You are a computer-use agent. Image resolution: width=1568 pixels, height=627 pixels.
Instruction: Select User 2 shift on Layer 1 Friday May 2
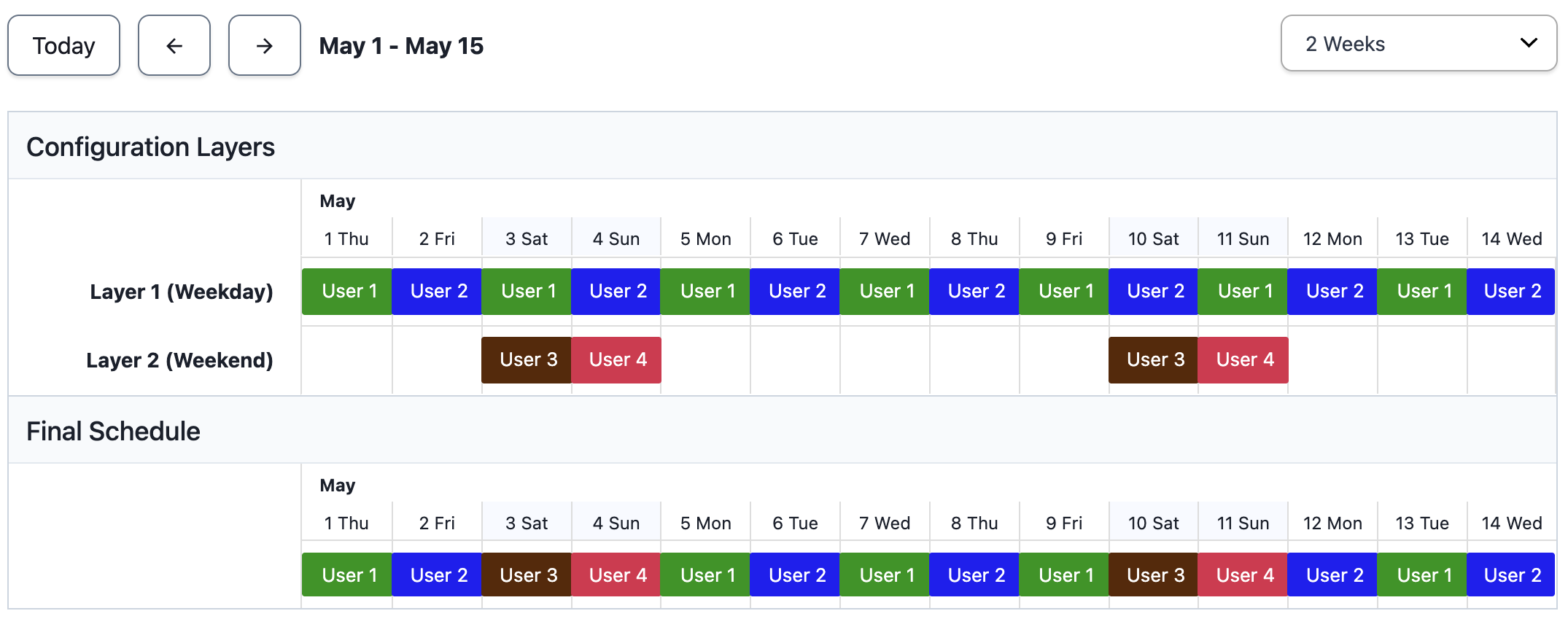(437, 292)
